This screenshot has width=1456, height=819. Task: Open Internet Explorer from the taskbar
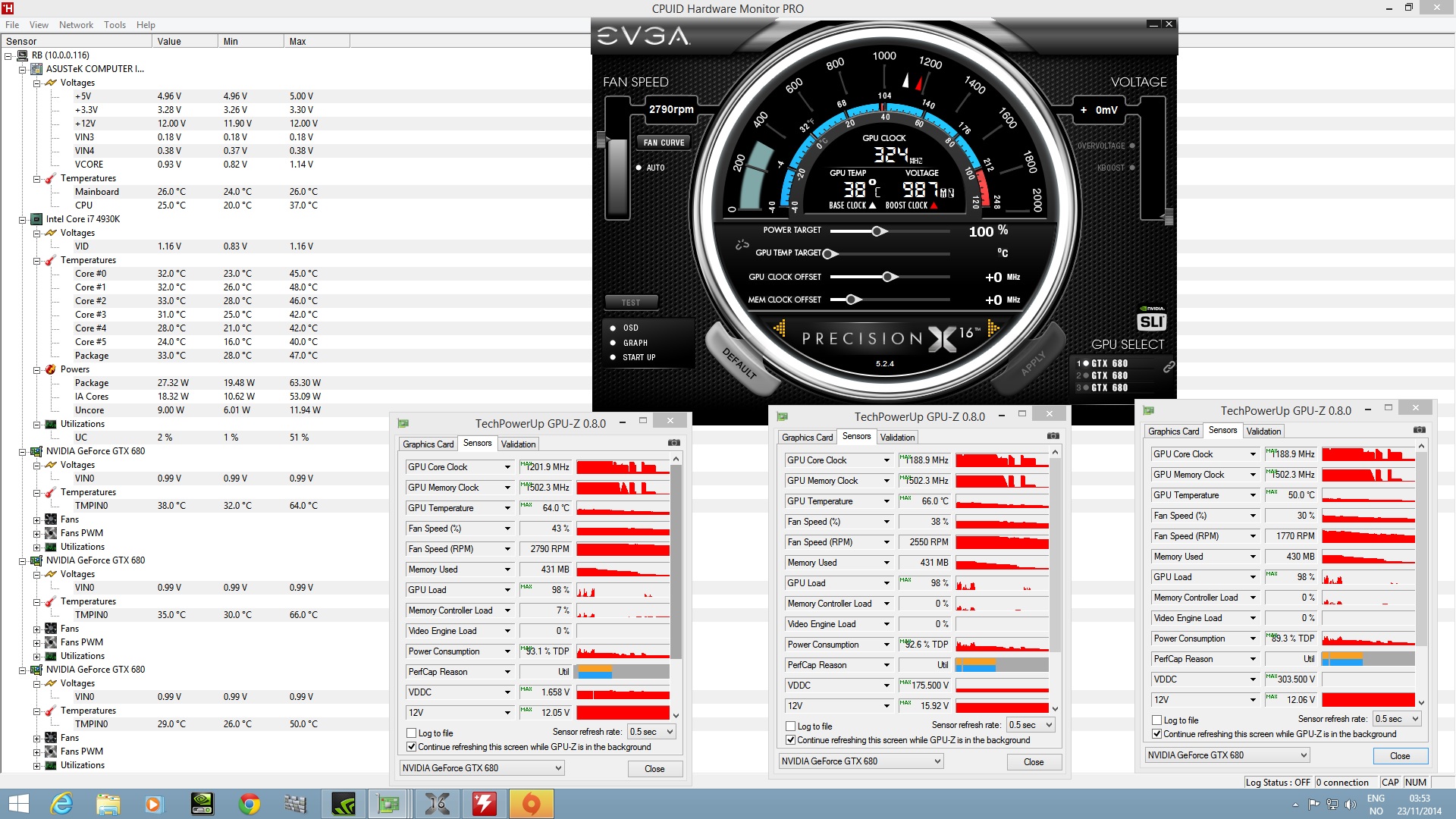tap(61, 804)
